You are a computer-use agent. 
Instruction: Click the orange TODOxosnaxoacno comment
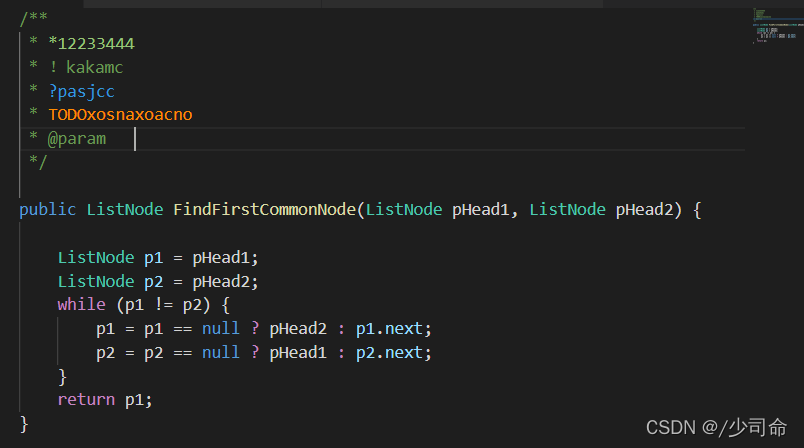pos(120,115)
